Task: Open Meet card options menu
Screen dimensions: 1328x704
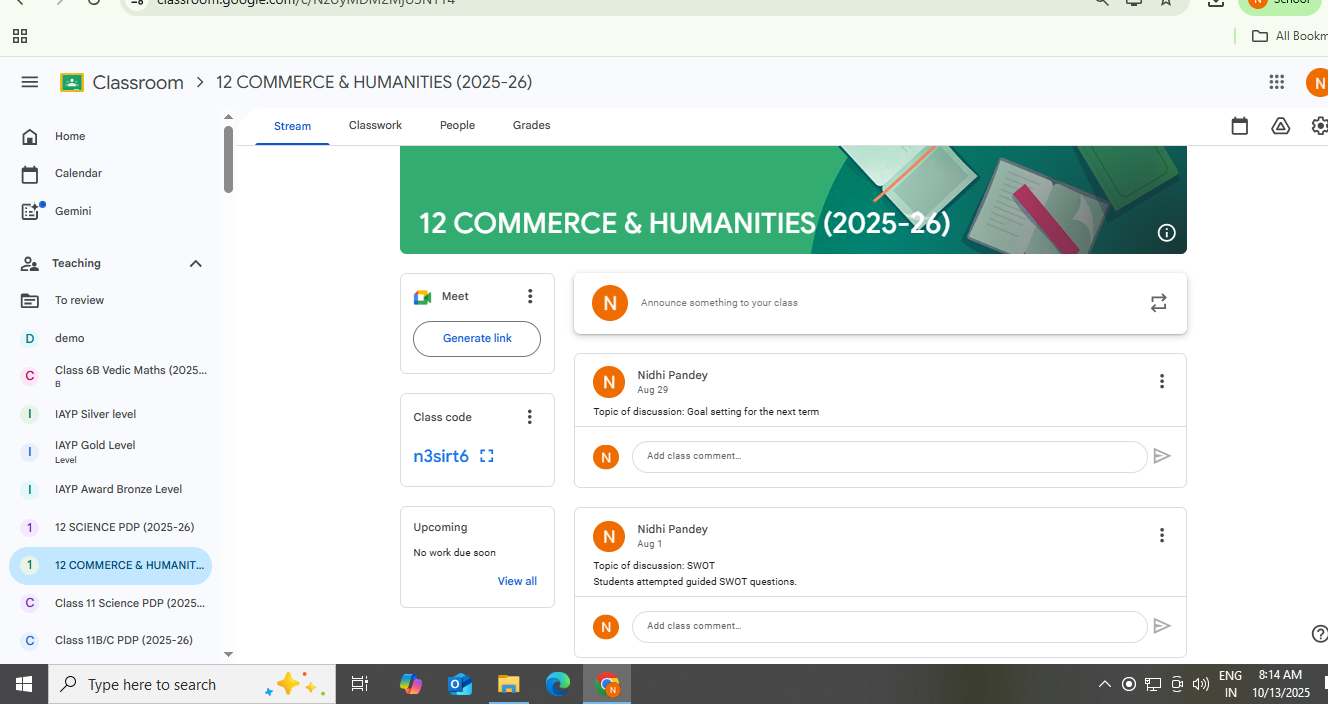Action: click(530, 296)
